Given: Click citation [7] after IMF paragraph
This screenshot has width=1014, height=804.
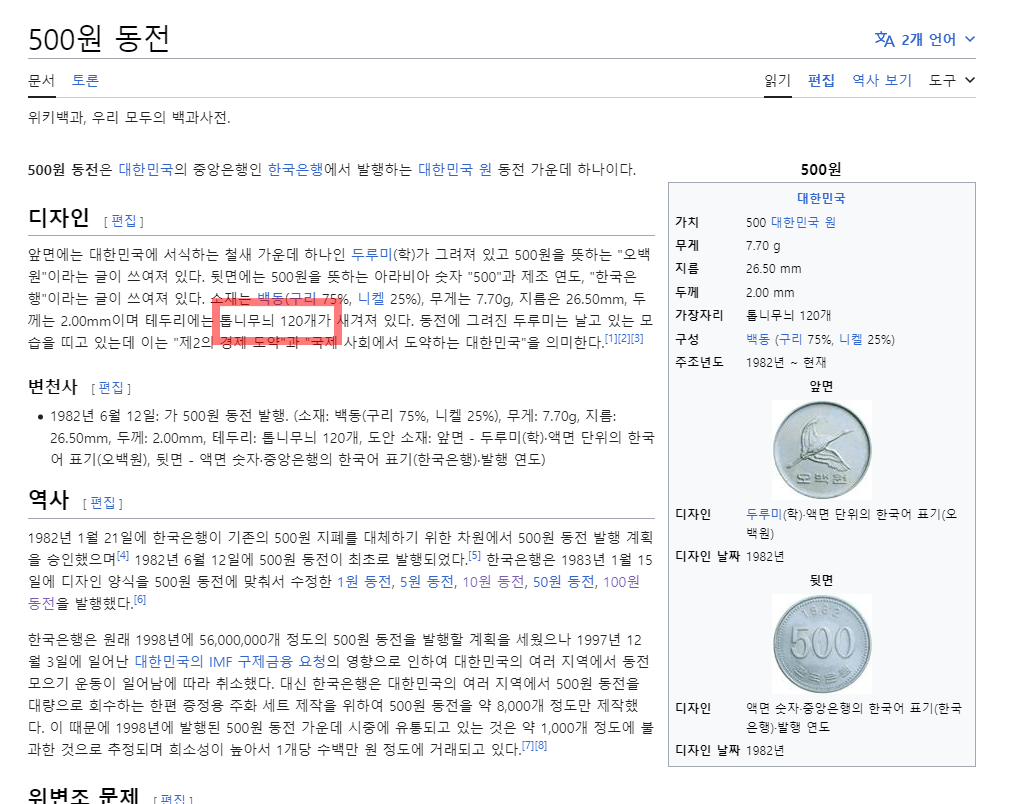Looking at the screenshot, I should tap(528, 745).
